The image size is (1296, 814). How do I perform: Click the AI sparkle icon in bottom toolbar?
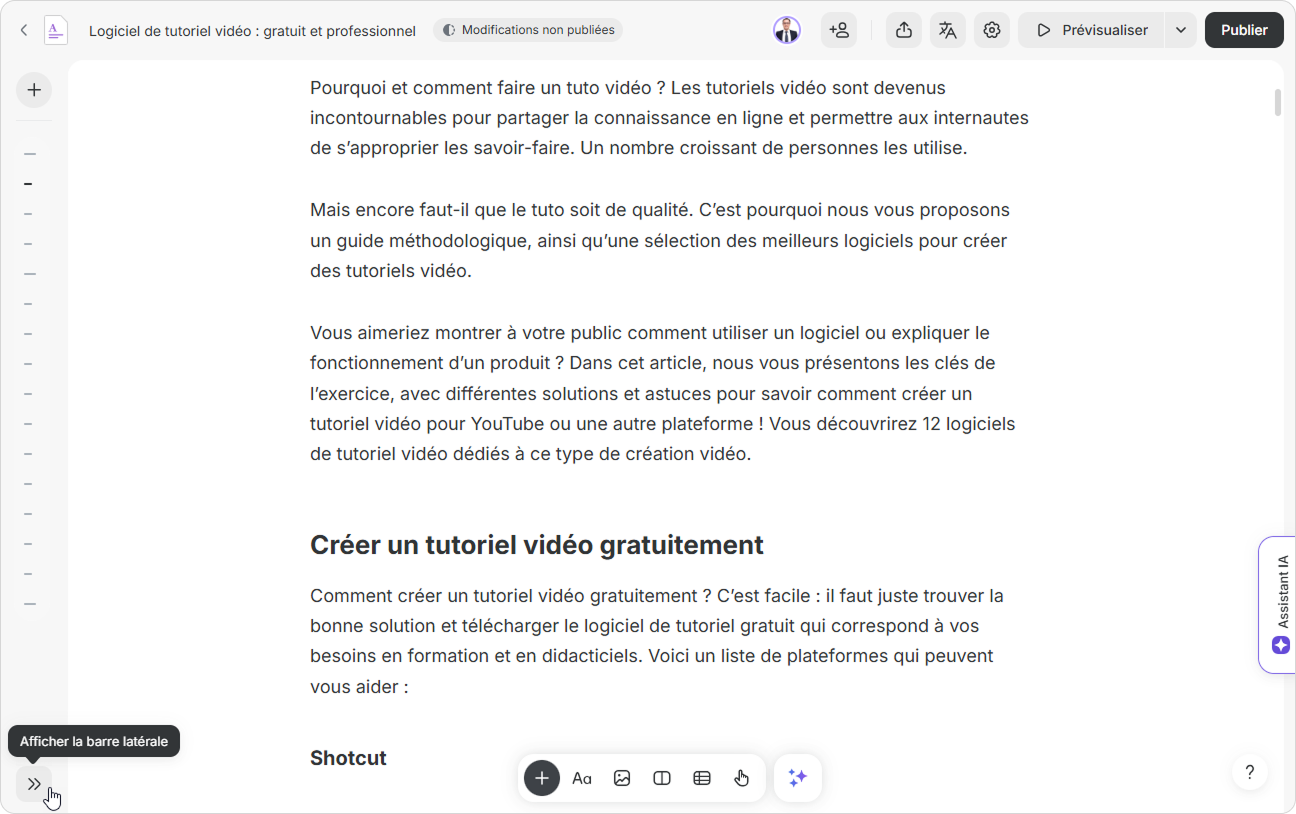tap(797, 778)
